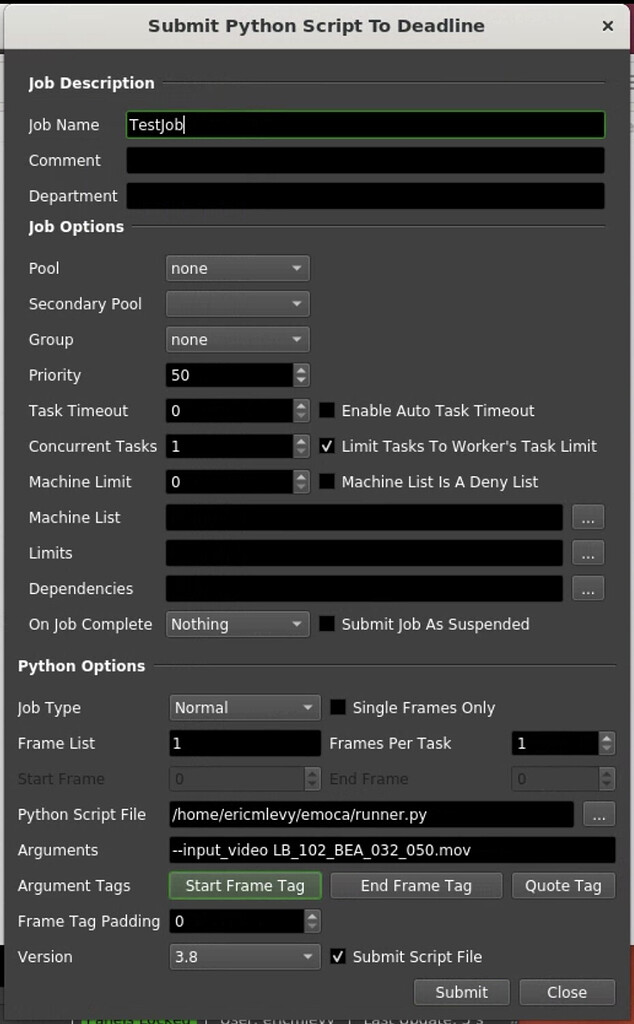Uncheck Limit Tasks To Worker's Task Limit
Screen dimensions: 634x1024
coord(327,446)
